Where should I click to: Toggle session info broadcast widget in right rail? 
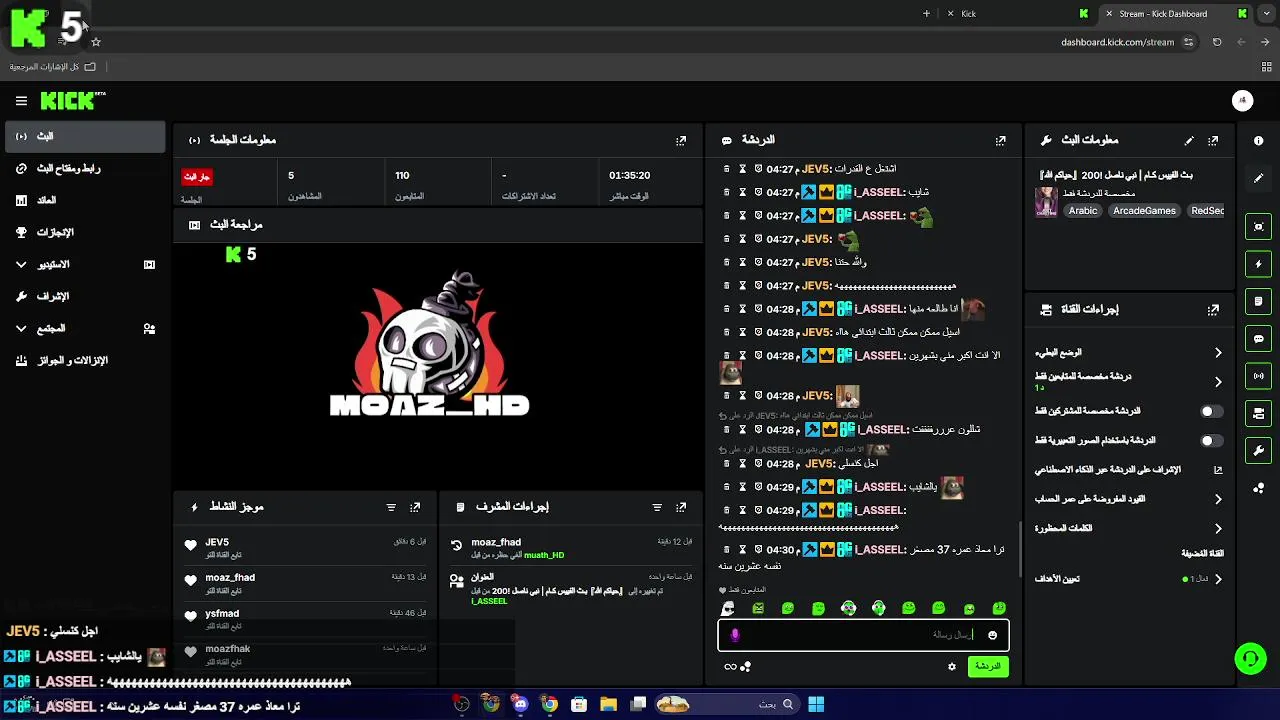point(1259,376)
